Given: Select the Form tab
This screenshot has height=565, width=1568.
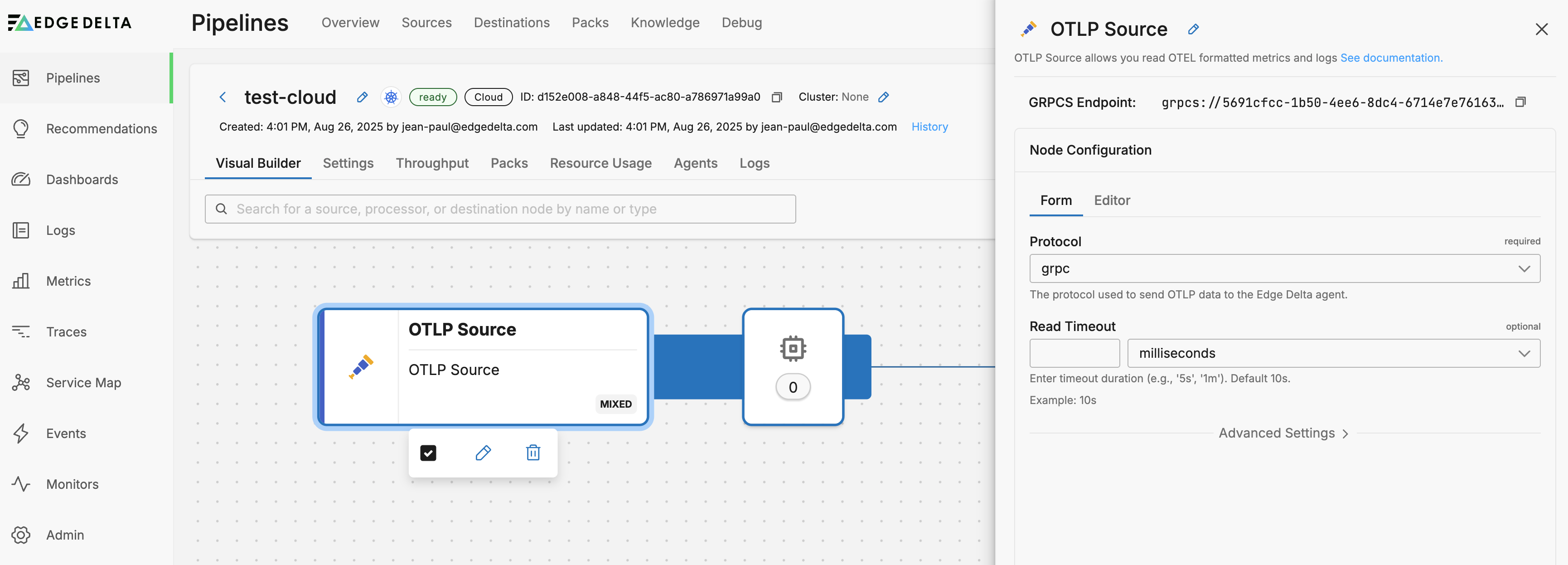Looking at the screenshot, I should pos(1056,200).
